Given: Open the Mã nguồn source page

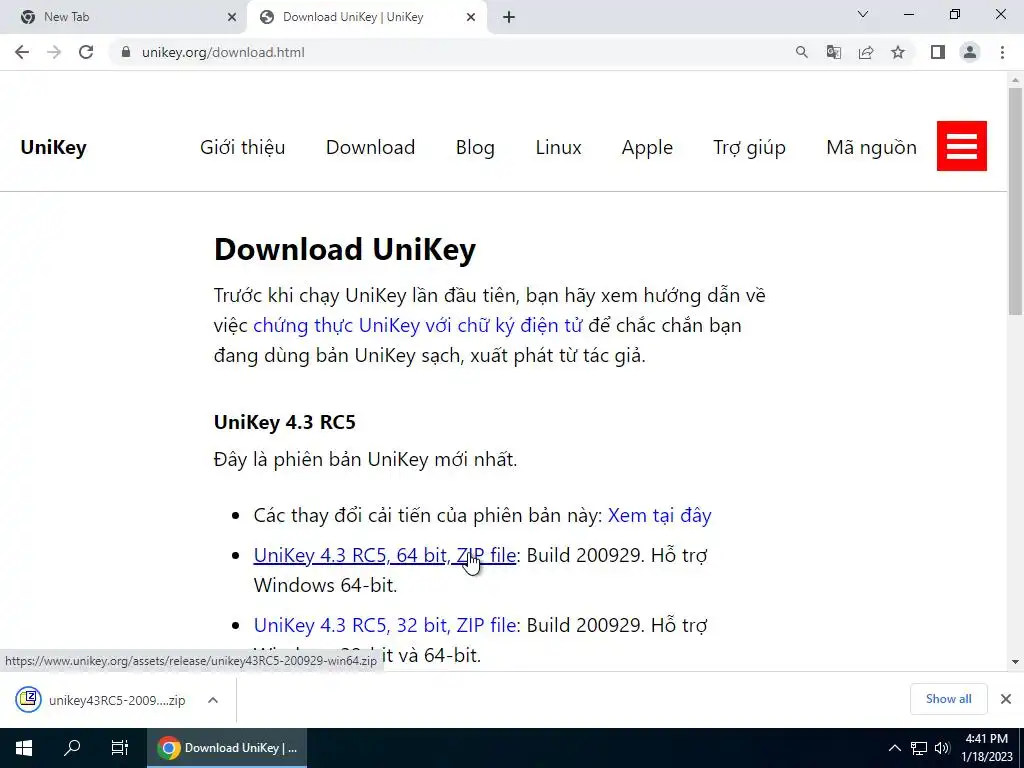Looking at the screenshot, I should click(x=871, y=148).
